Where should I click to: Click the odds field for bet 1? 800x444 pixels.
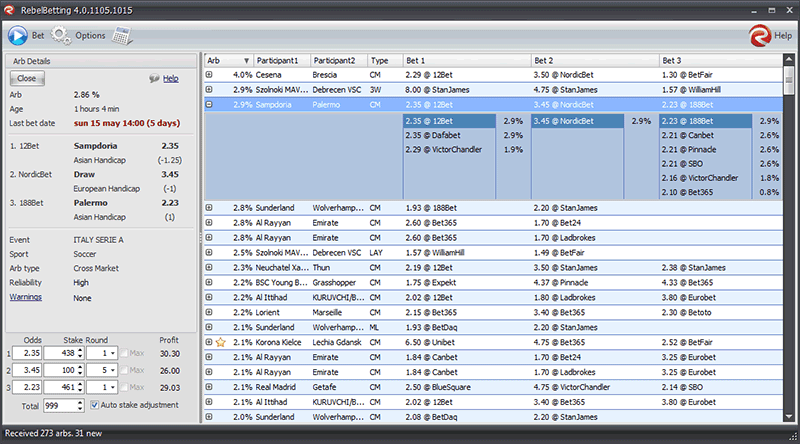point(27,353)
